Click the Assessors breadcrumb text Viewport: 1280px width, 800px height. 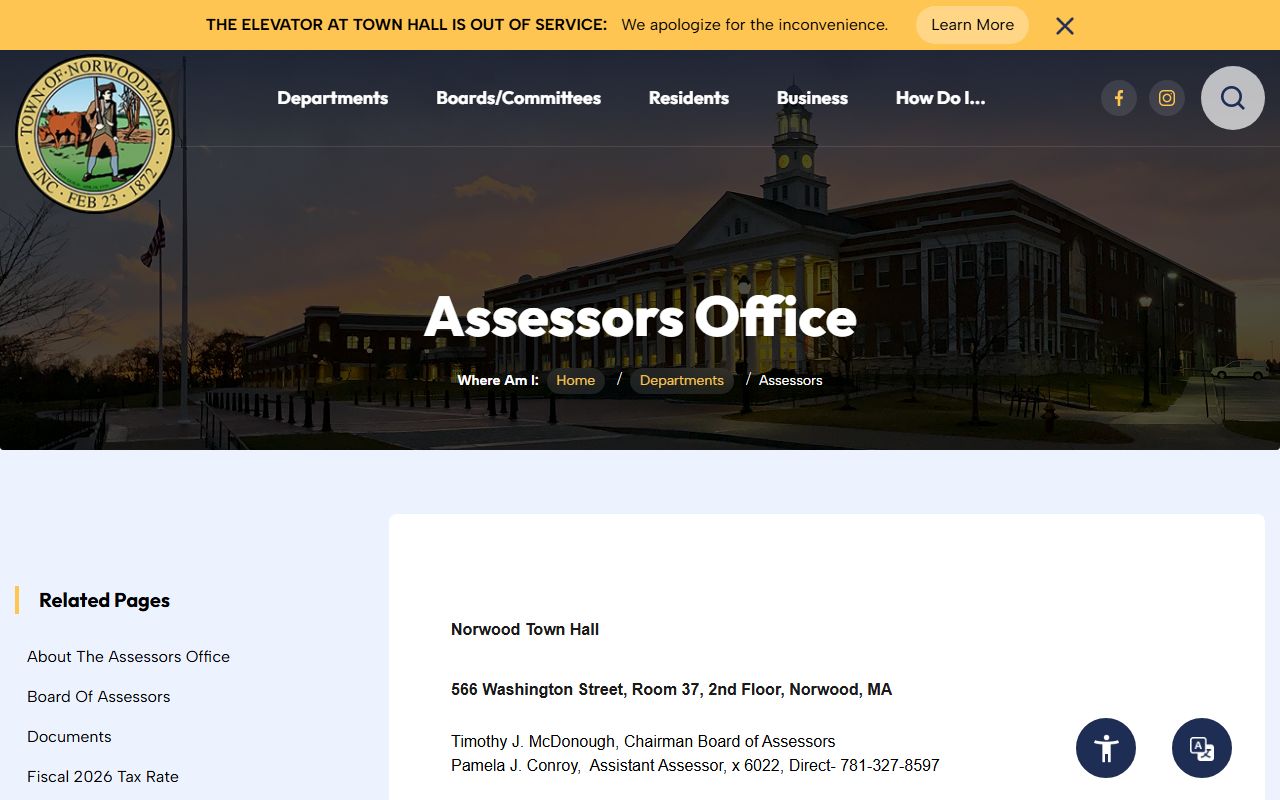click(790, 380)
